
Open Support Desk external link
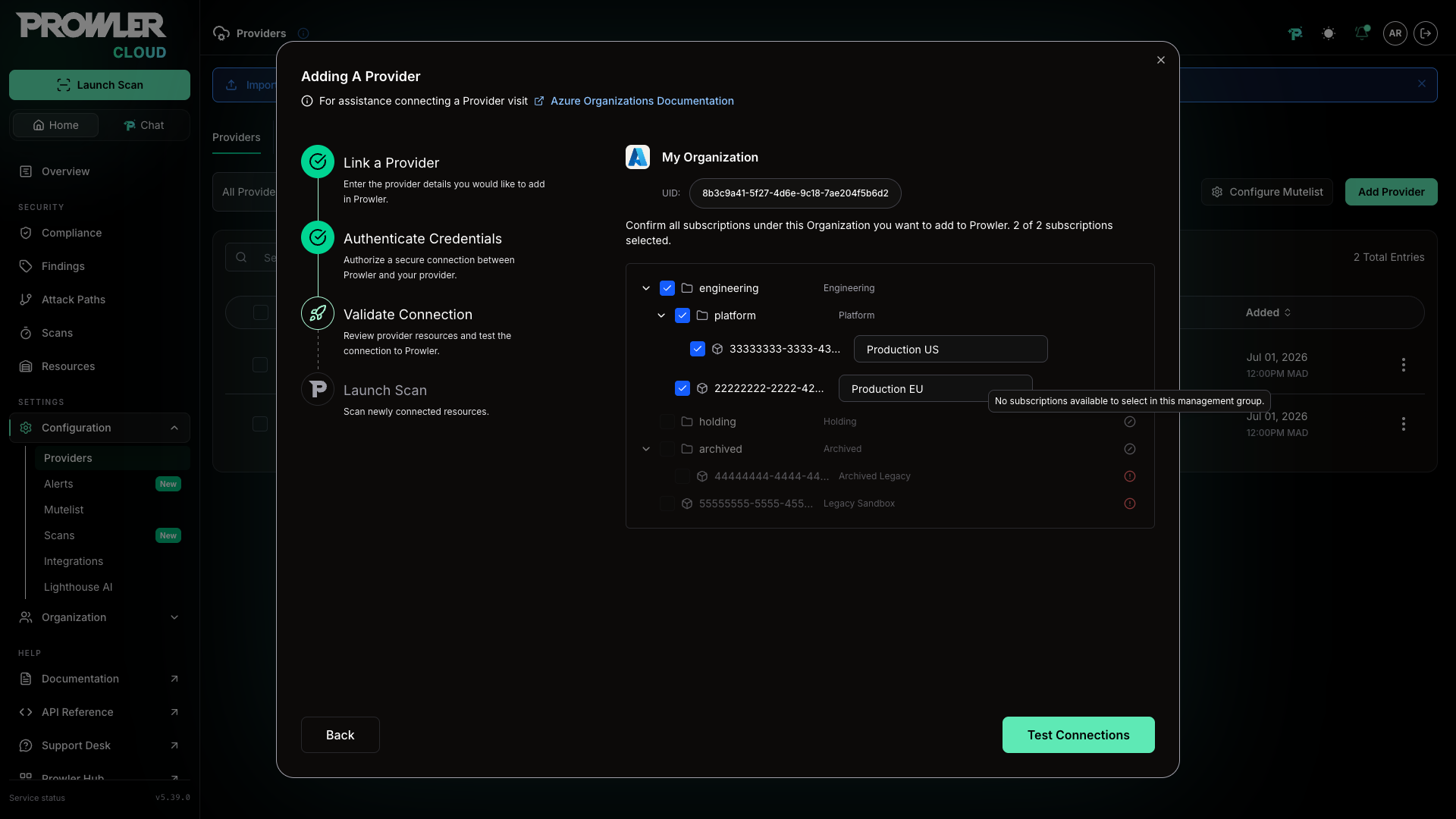pos(99,745)
